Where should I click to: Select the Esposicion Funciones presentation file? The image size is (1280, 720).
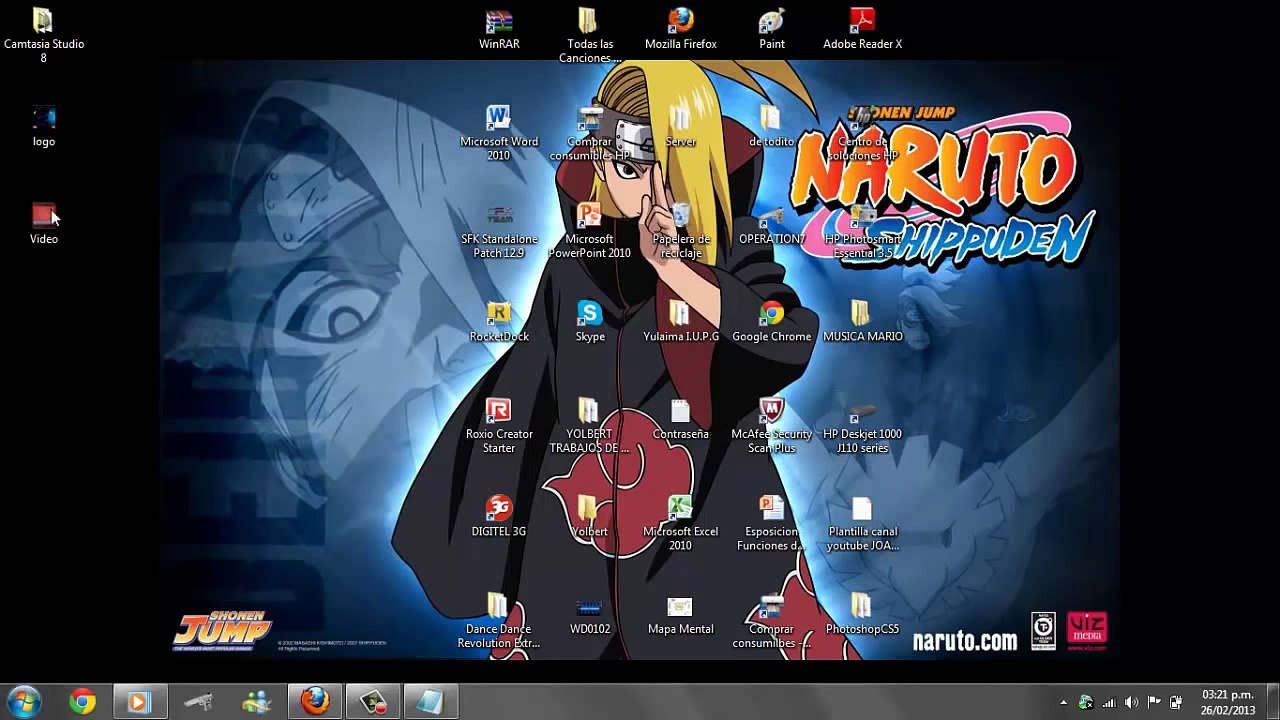pyautogui.click(x=772, y=523)
